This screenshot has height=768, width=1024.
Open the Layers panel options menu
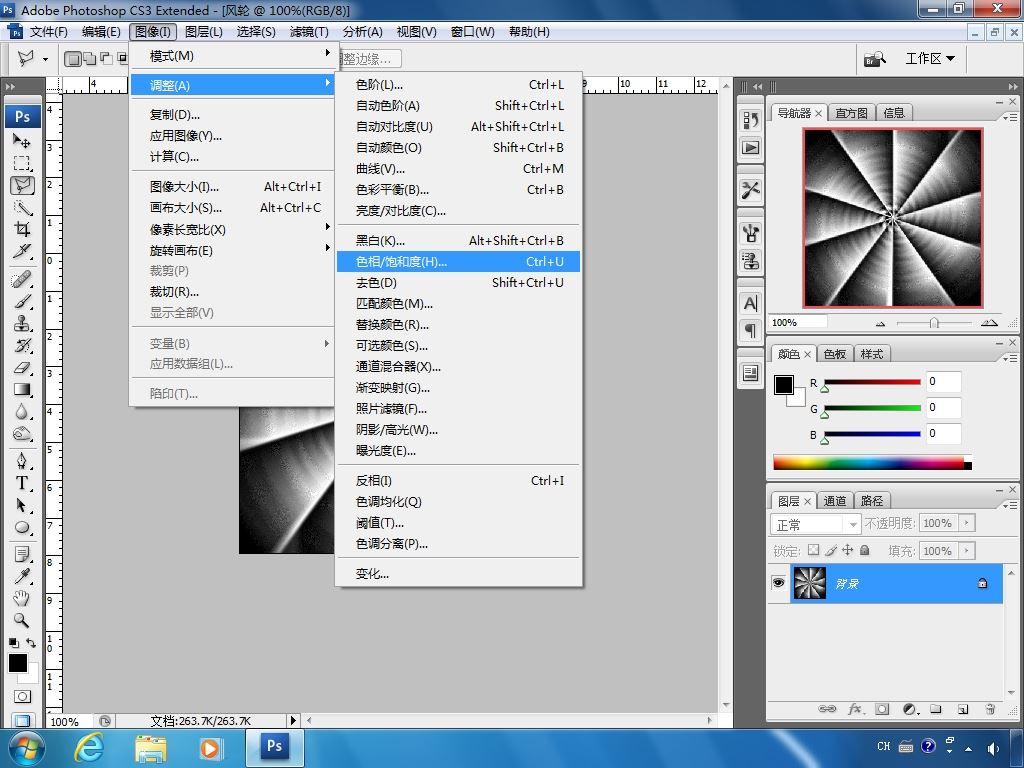point(1010,505)
